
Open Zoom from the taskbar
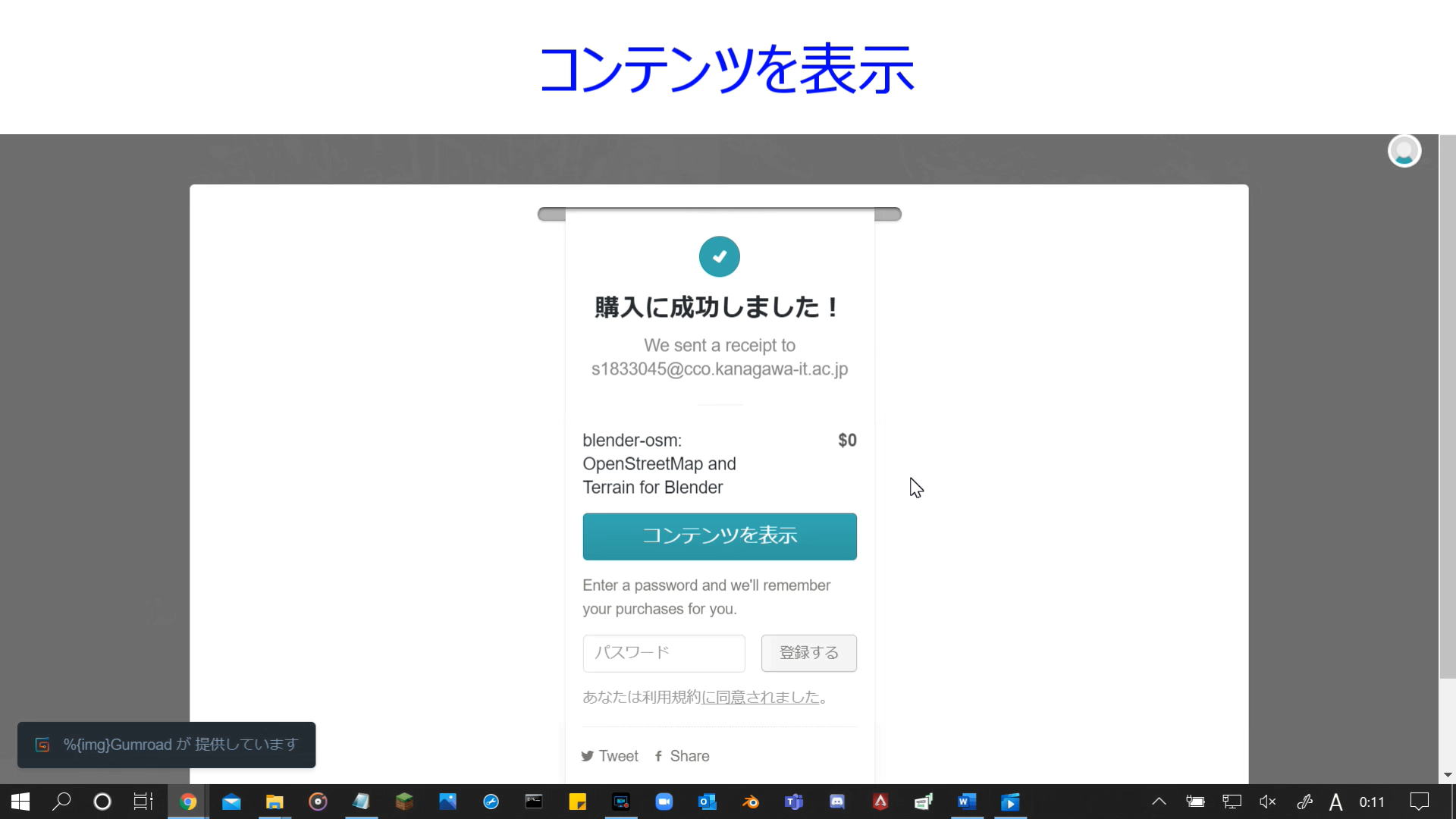pyautogui.click(x=664, y=802)
